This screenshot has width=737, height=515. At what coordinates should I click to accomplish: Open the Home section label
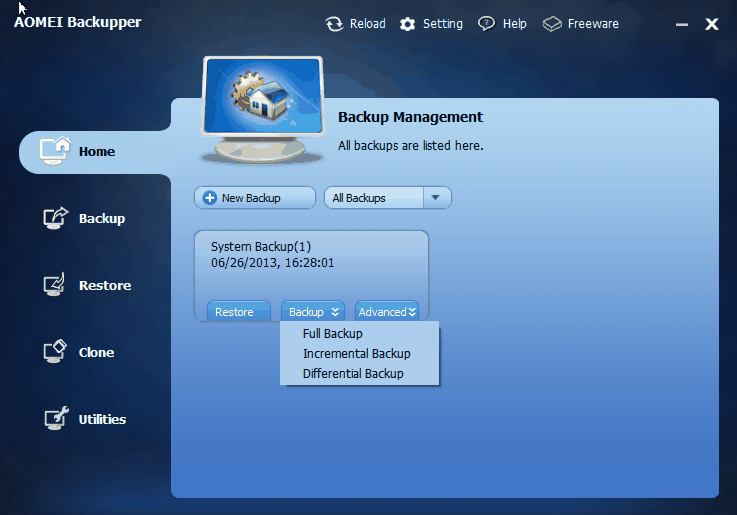[x=97, y=151]
